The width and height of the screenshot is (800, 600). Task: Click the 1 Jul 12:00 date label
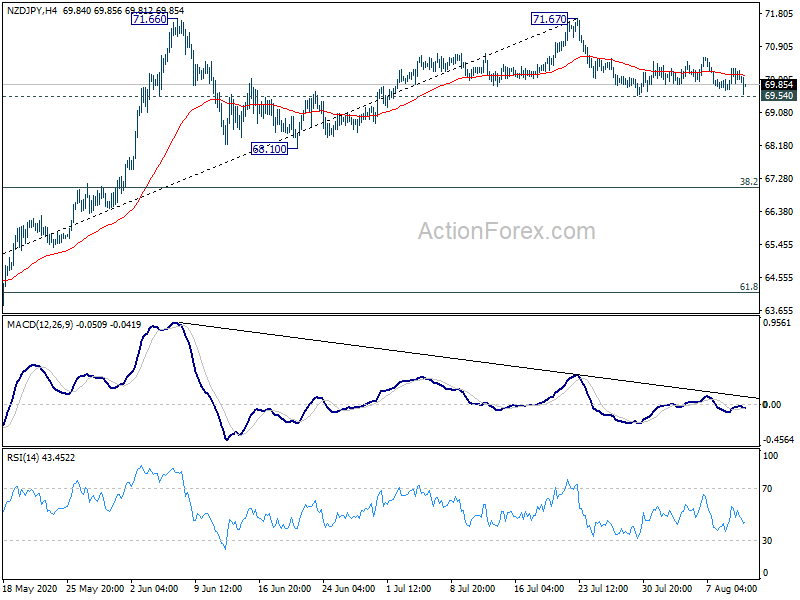[x=409, y=588]
